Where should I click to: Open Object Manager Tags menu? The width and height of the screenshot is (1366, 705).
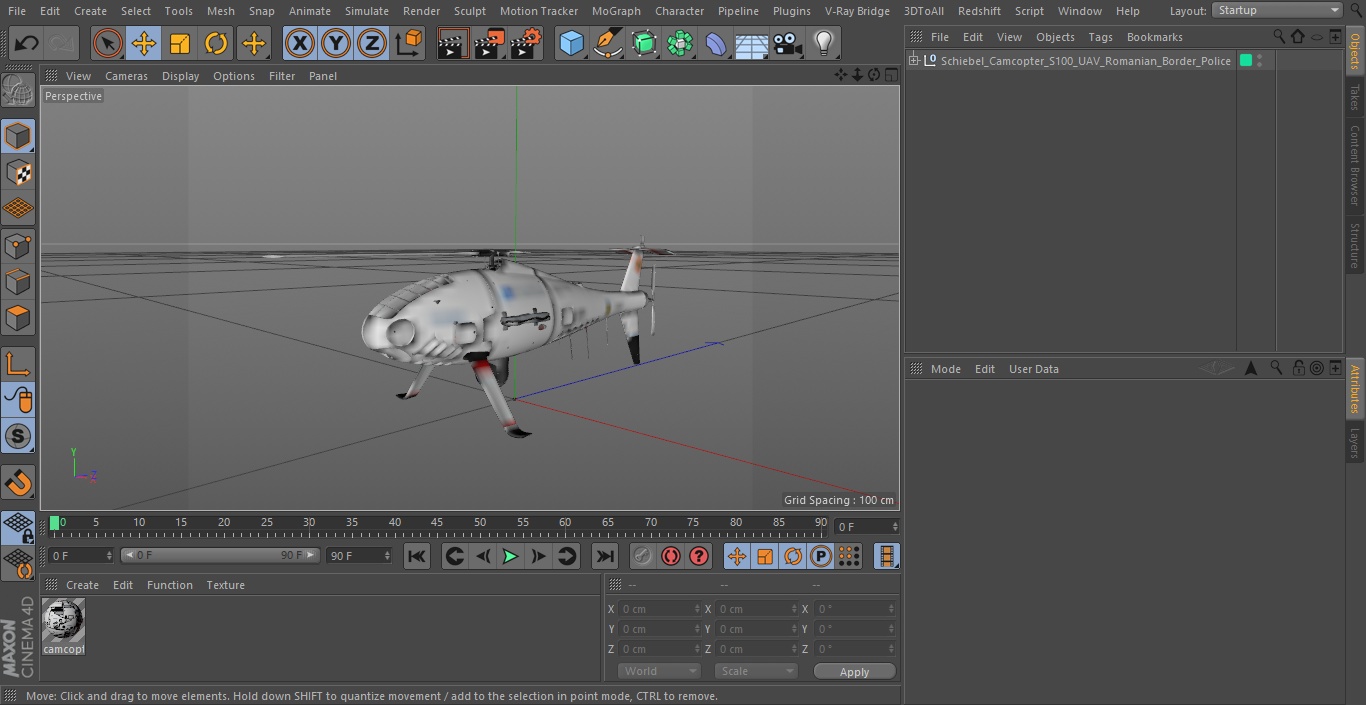pyautogui.click(x=1100, y=37)
